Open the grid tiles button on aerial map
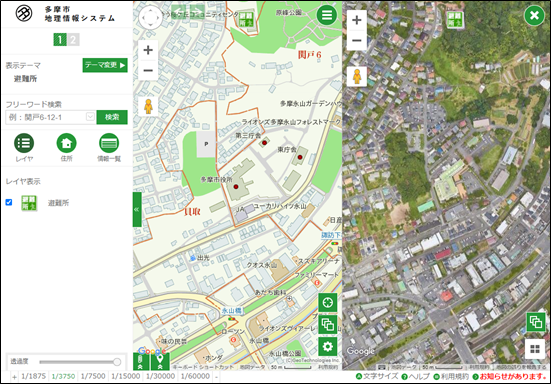 (x=535, y=349)
